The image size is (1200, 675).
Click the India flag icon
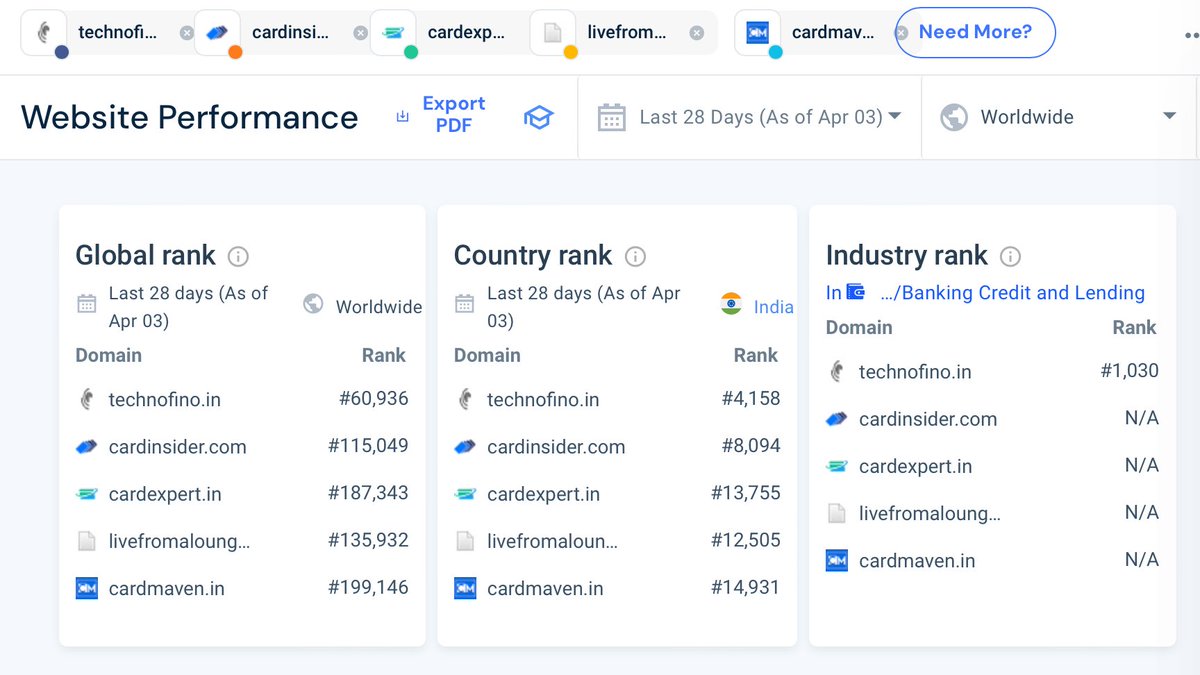point(731,303)
